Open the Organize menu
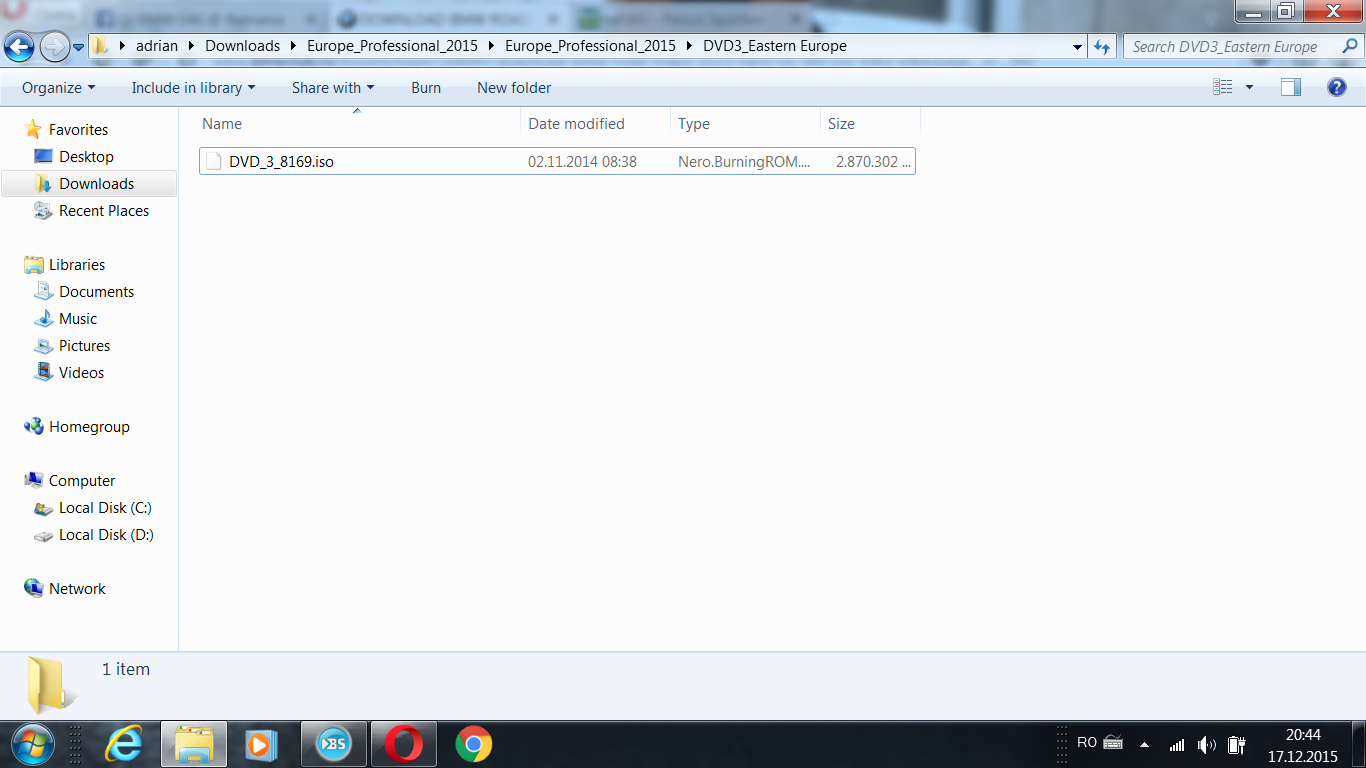 tap(58, 88)
